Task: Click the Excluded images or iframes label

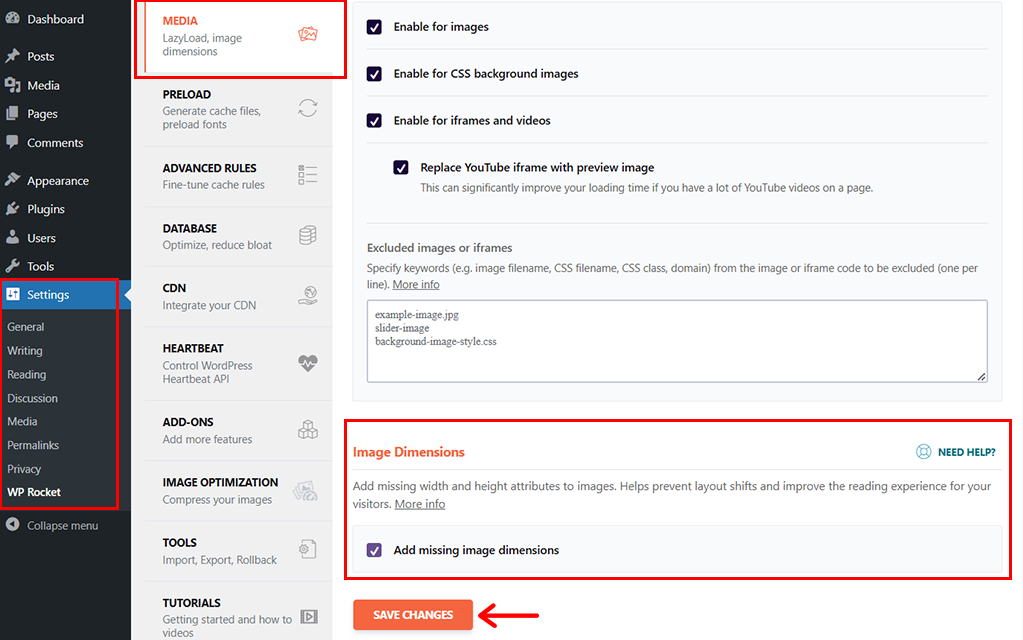Action: point(439,248)
